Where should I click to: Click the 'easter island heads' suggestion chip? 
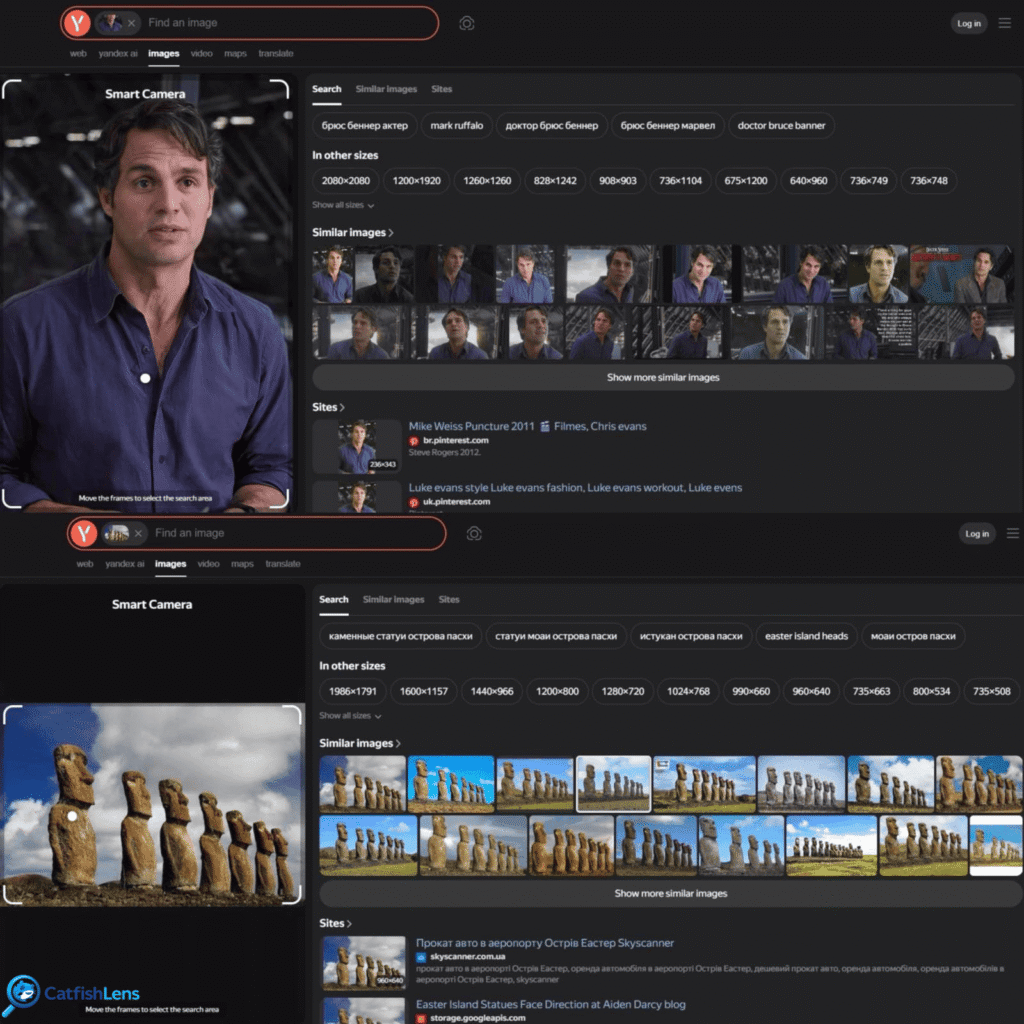(807, 636)
